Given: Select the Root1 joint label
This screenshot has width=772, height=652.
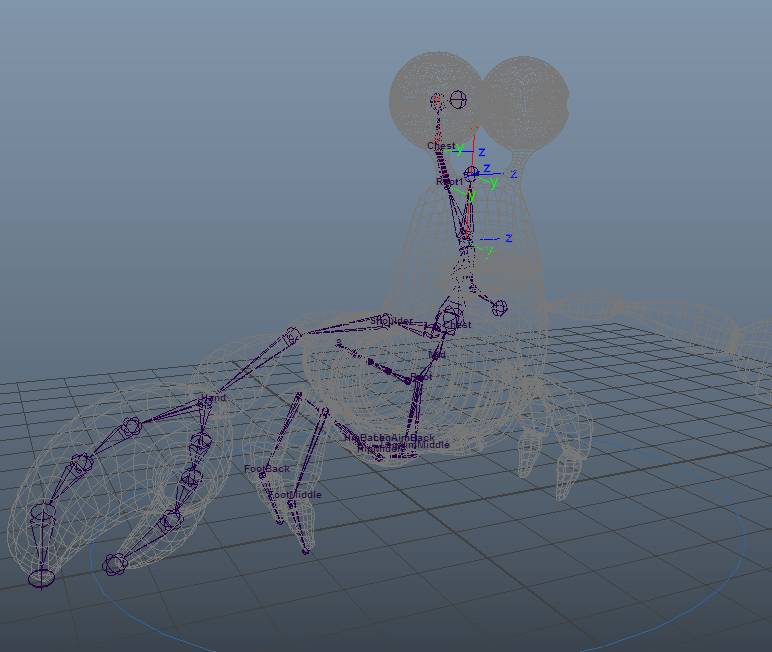Looking at the screenshot, I should click(450, 182).
